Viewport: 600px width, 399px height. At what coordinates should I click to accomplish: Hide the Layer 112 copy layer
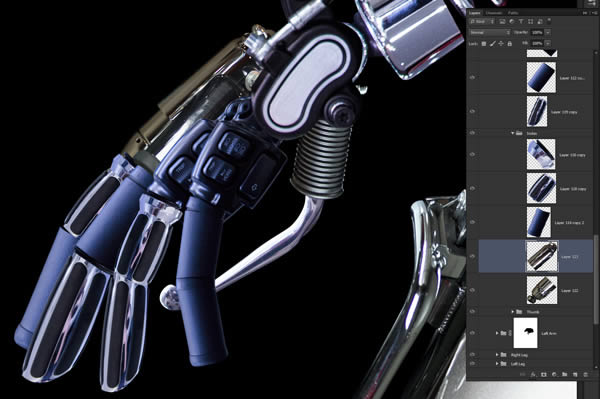[473, 78]
